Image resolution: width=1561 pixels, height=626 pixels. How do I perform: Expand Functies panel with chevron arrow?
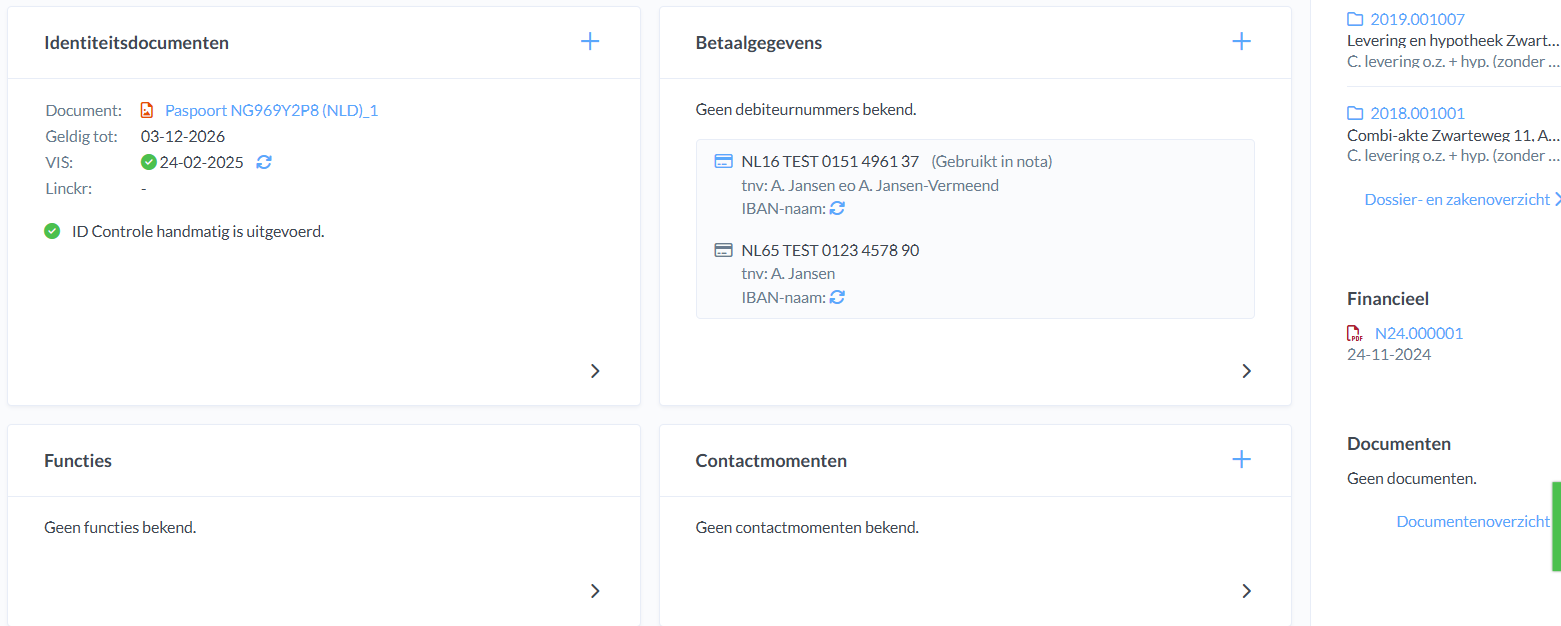[595, 591]
